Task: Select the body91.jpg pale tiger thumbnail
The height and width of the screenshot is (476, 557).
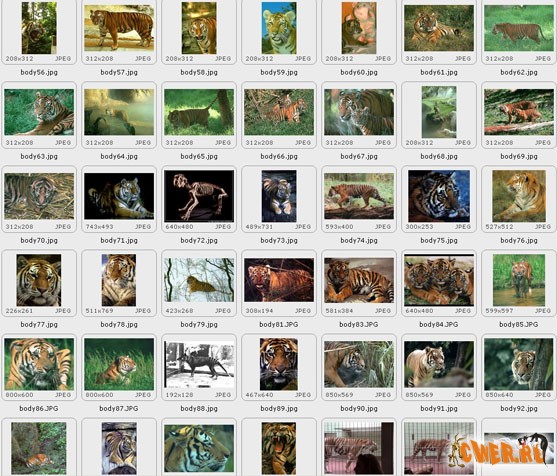Action: [x=439, y=364]
